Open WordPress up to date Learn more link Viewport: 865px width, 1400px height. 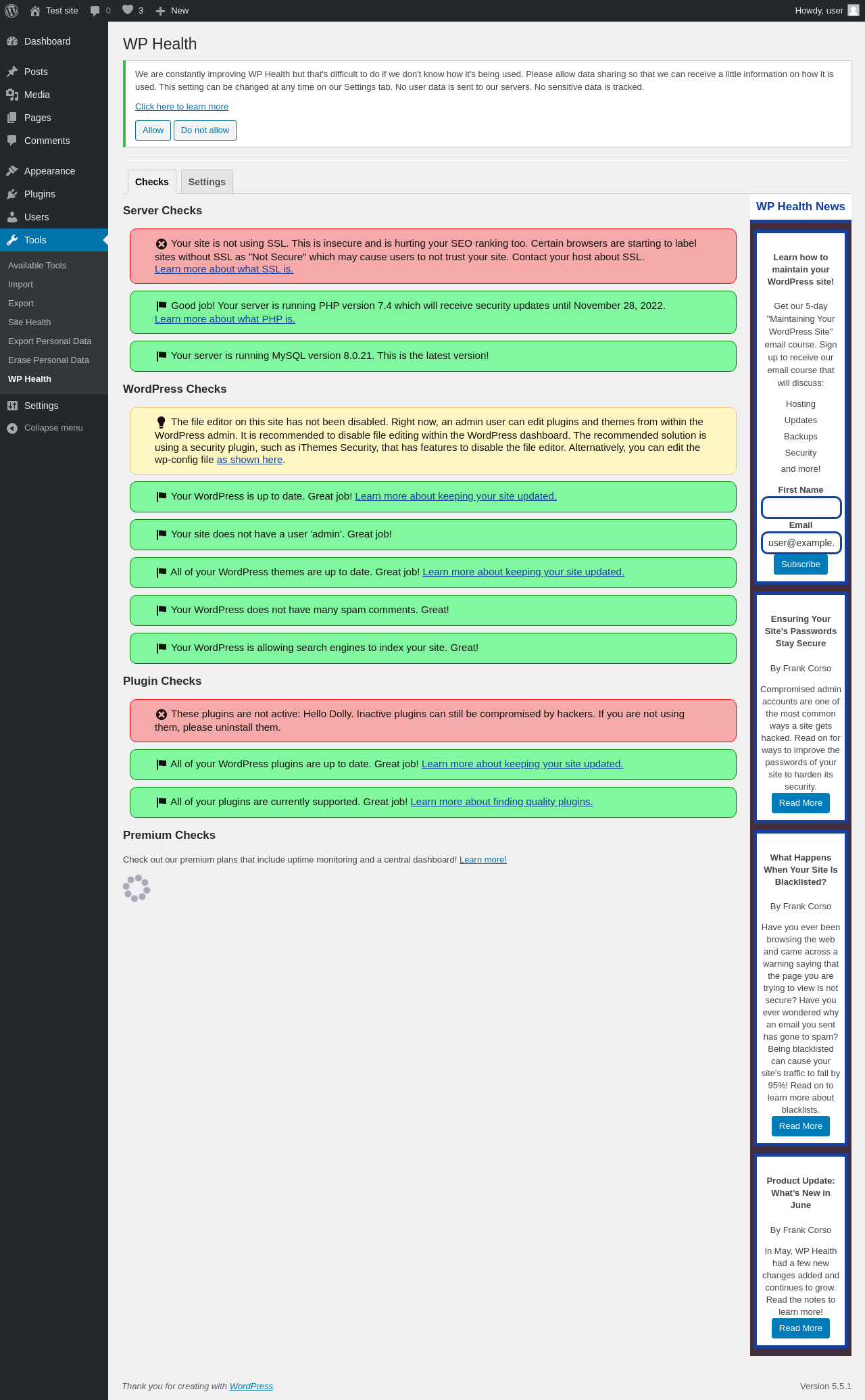pos(456,496)
